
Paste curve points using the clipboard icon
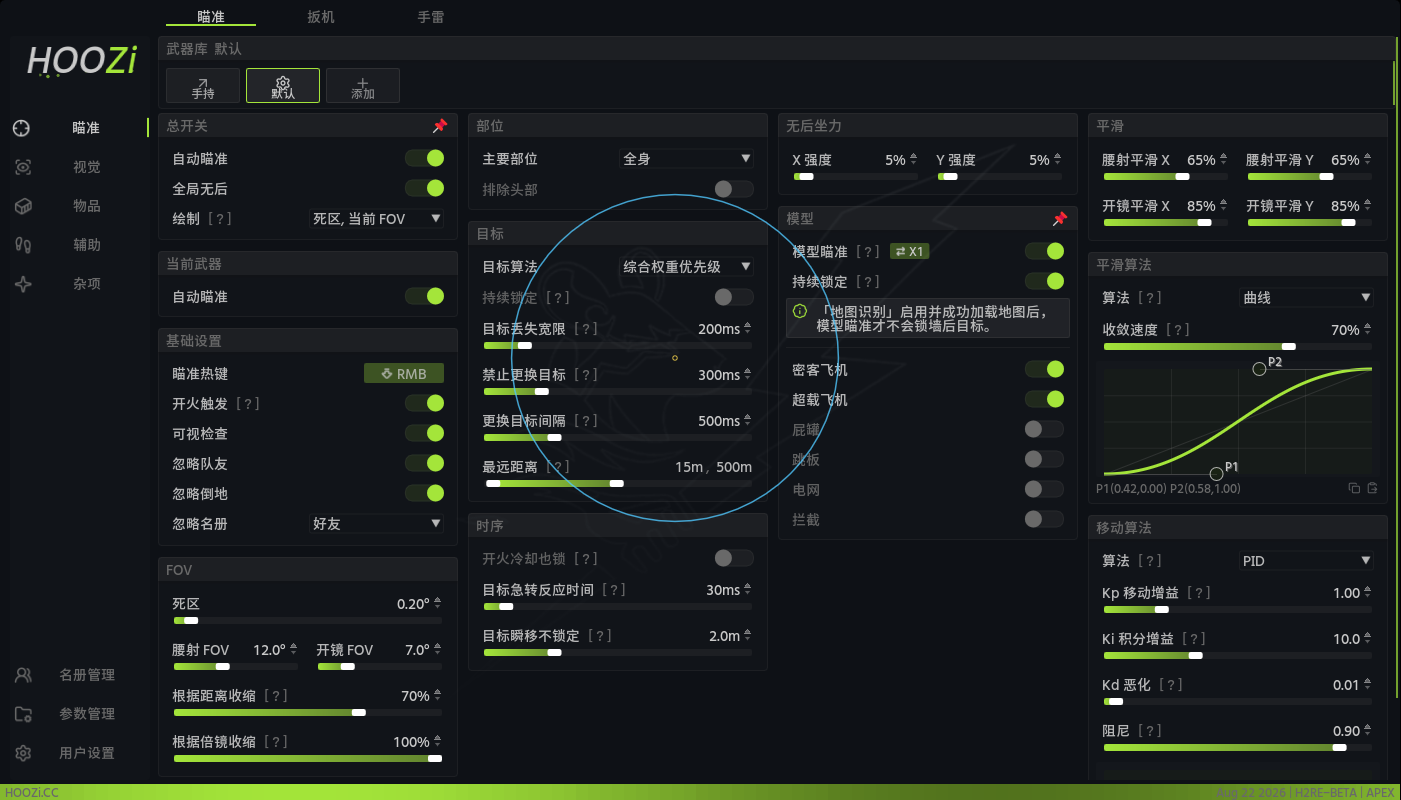1372,488
